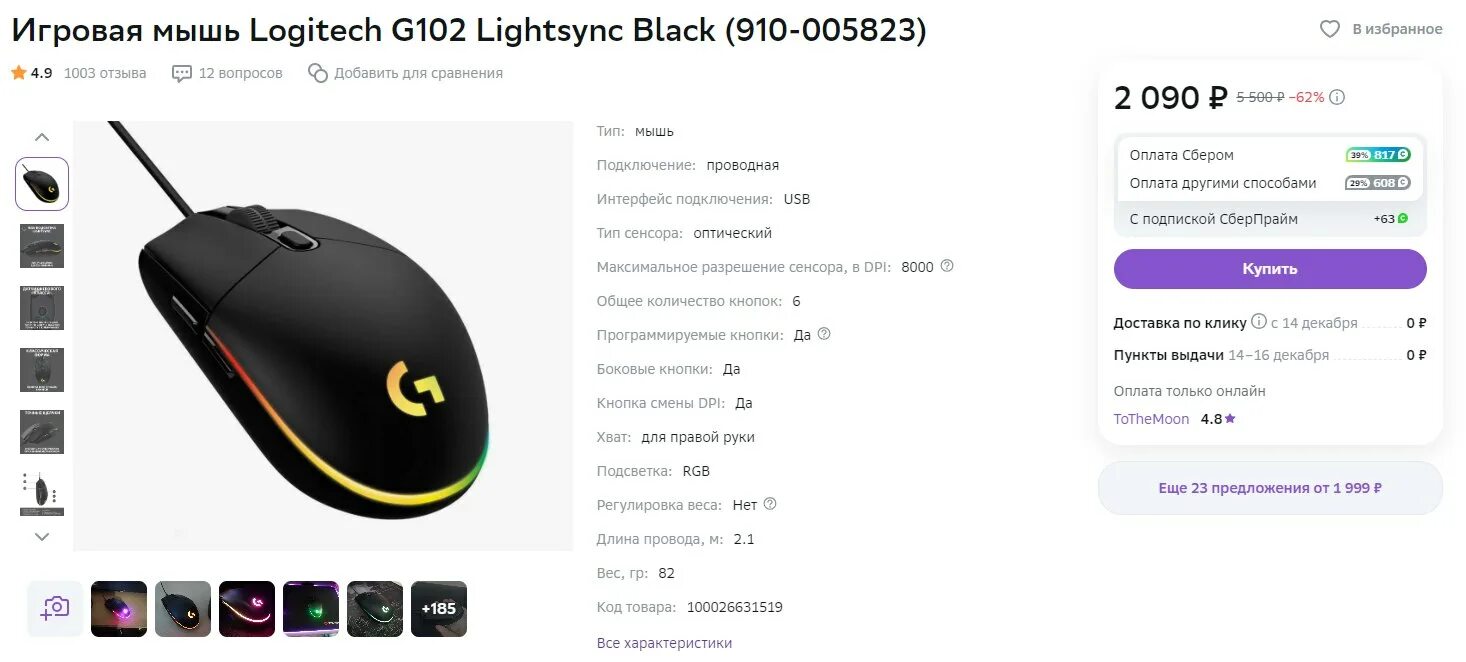The image size is (1466, 662).
Task: Choose С подпиской СберПрайм option
Action: pos(1270,219)
